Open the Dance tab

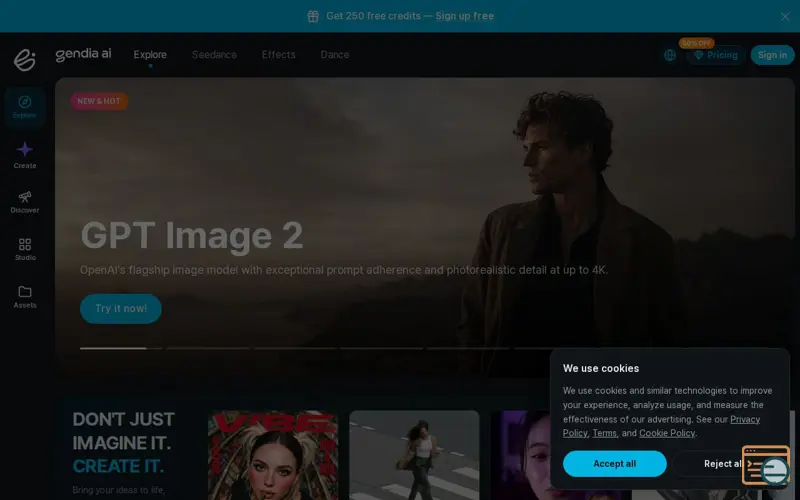[x=335, y=55]
